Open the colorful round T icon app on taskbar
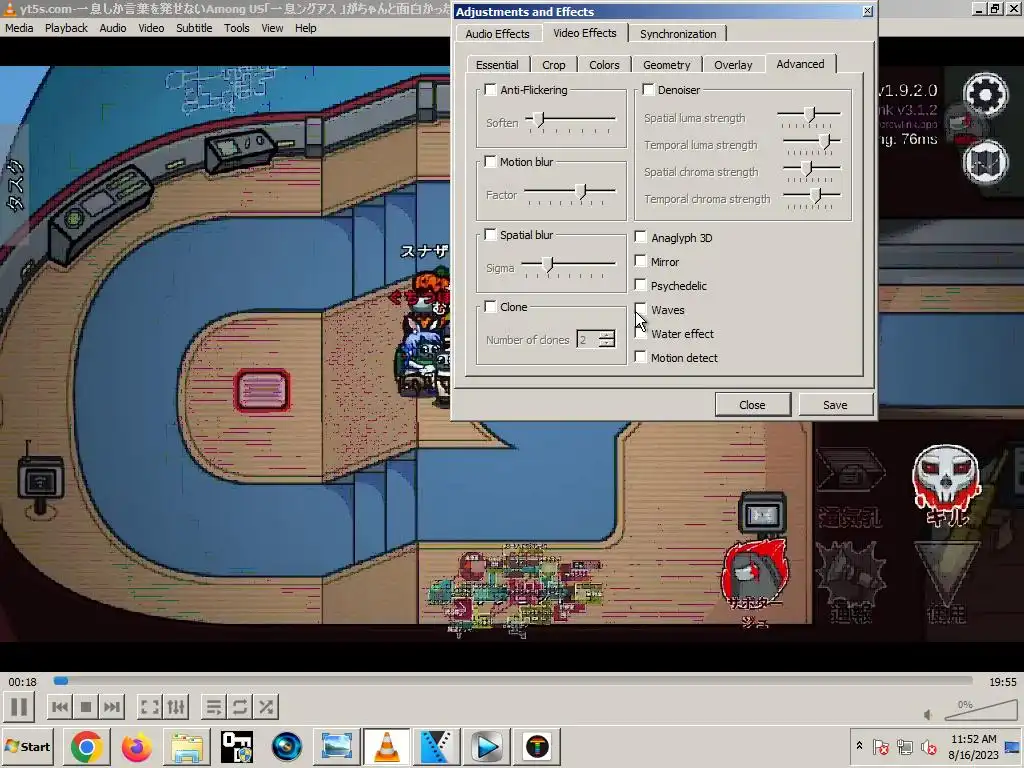 [x=537, y=746]
